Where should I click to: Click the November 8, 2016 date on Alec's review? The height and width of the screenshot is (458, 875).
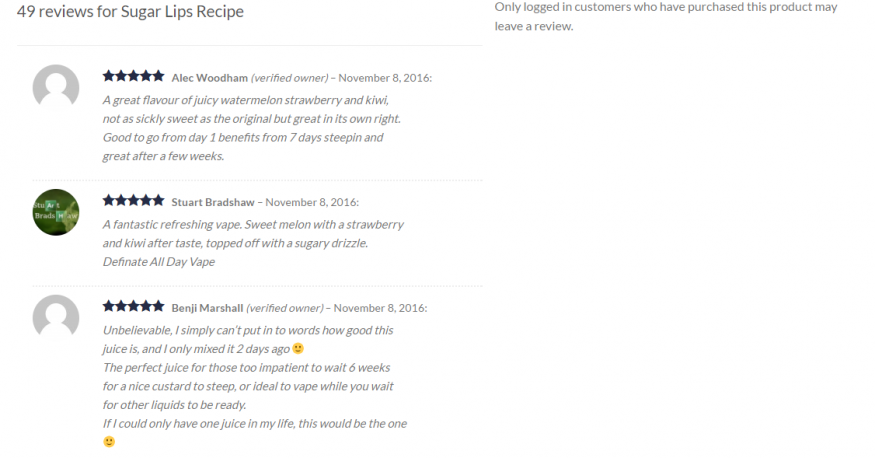(386, 77)
